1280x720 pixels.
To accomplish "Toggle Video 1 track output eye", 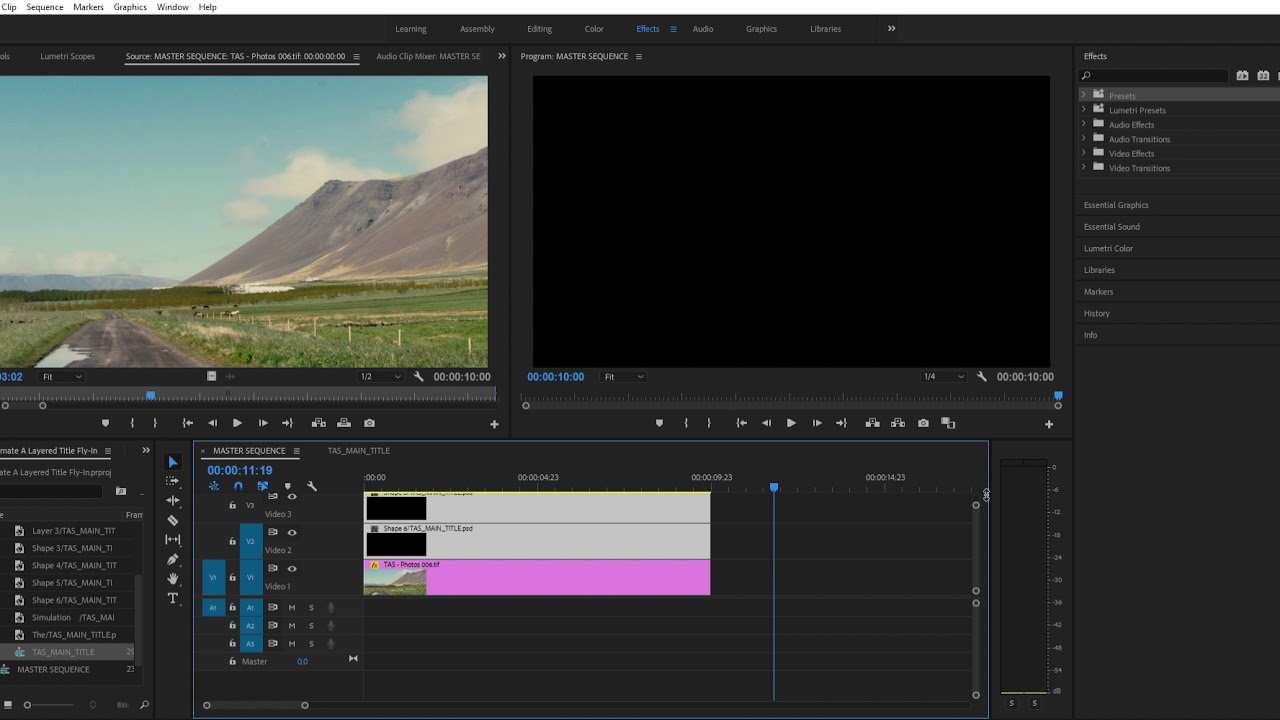I will (292, 568).
